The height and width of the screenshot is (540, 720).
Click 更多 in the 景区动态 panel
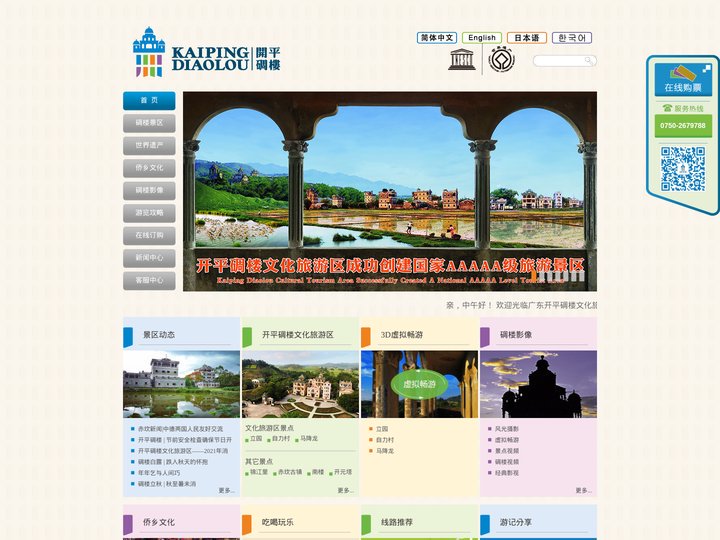point(226,491)
